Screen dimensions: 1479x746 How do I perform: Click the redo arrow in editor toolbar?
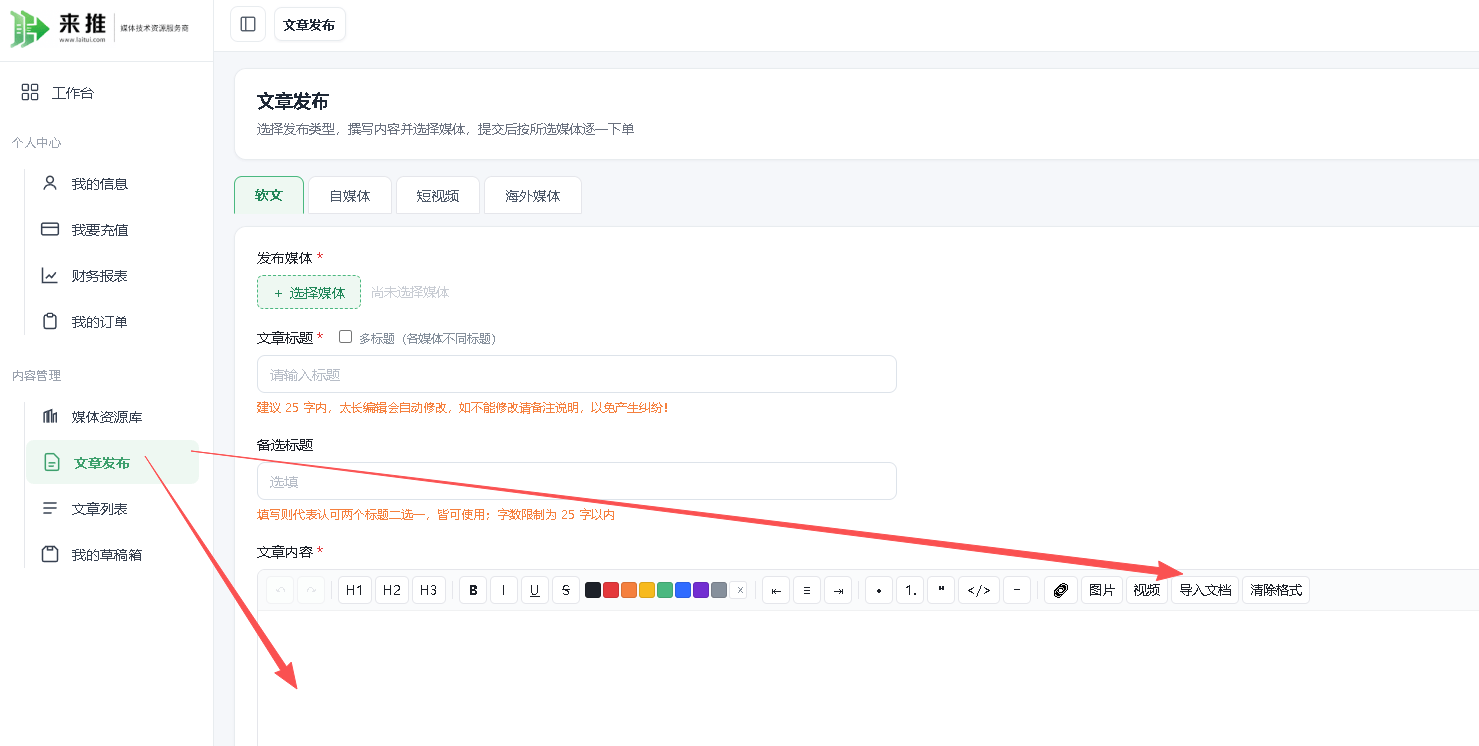pos(312,591)
